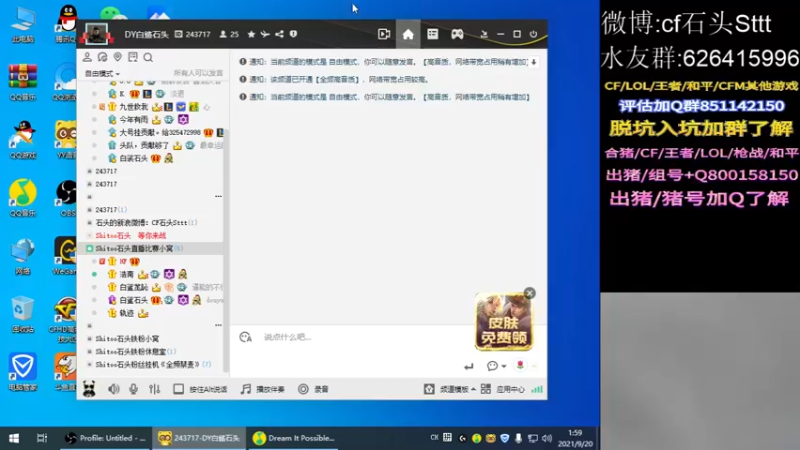This screenshot has width=800, height=450.
Task: Send a flower gift icon
Action: point(519,365)
